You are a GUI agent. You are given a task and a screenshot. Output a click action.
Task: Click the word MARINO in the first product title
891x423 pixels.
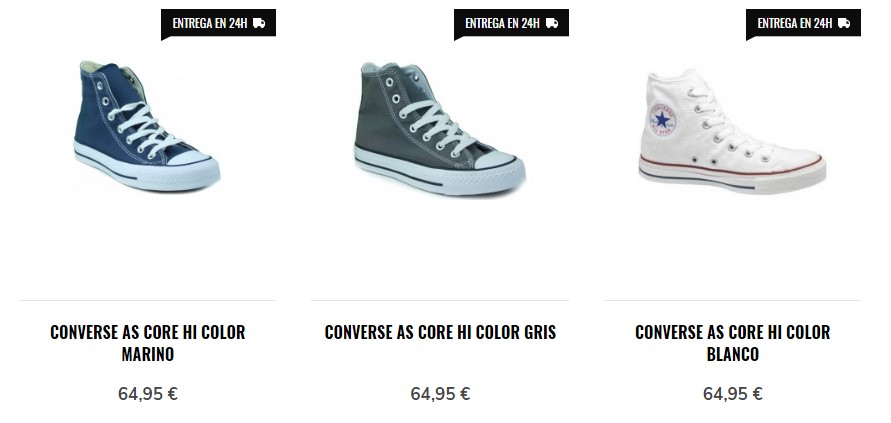[x=148, y=354]
